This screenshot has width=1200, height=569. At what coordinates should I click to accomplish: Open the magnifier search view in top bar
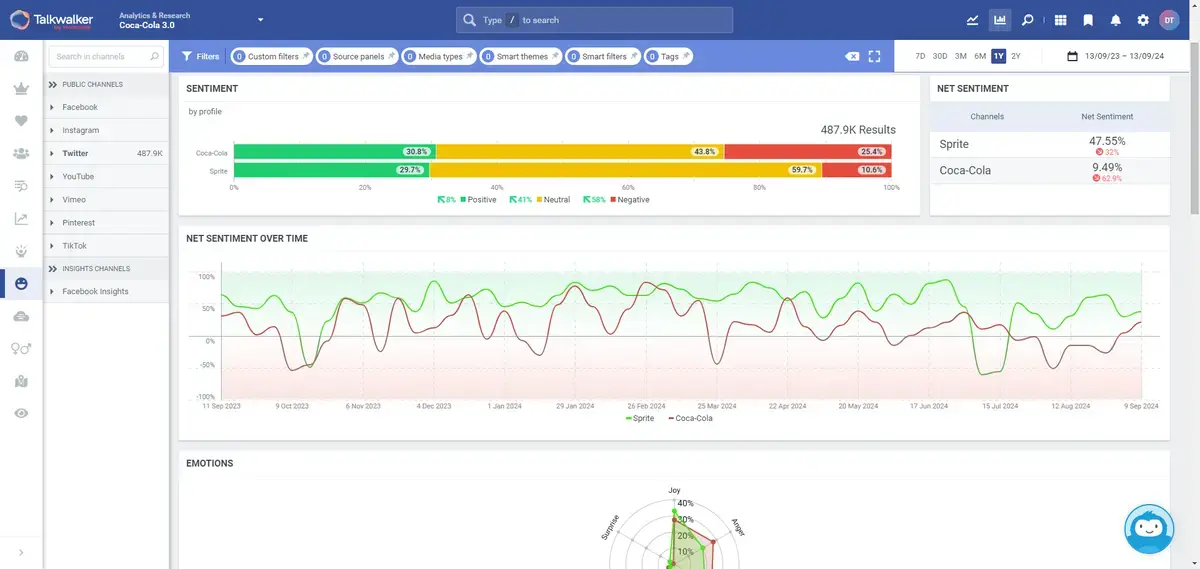[x=1027, y=20]
